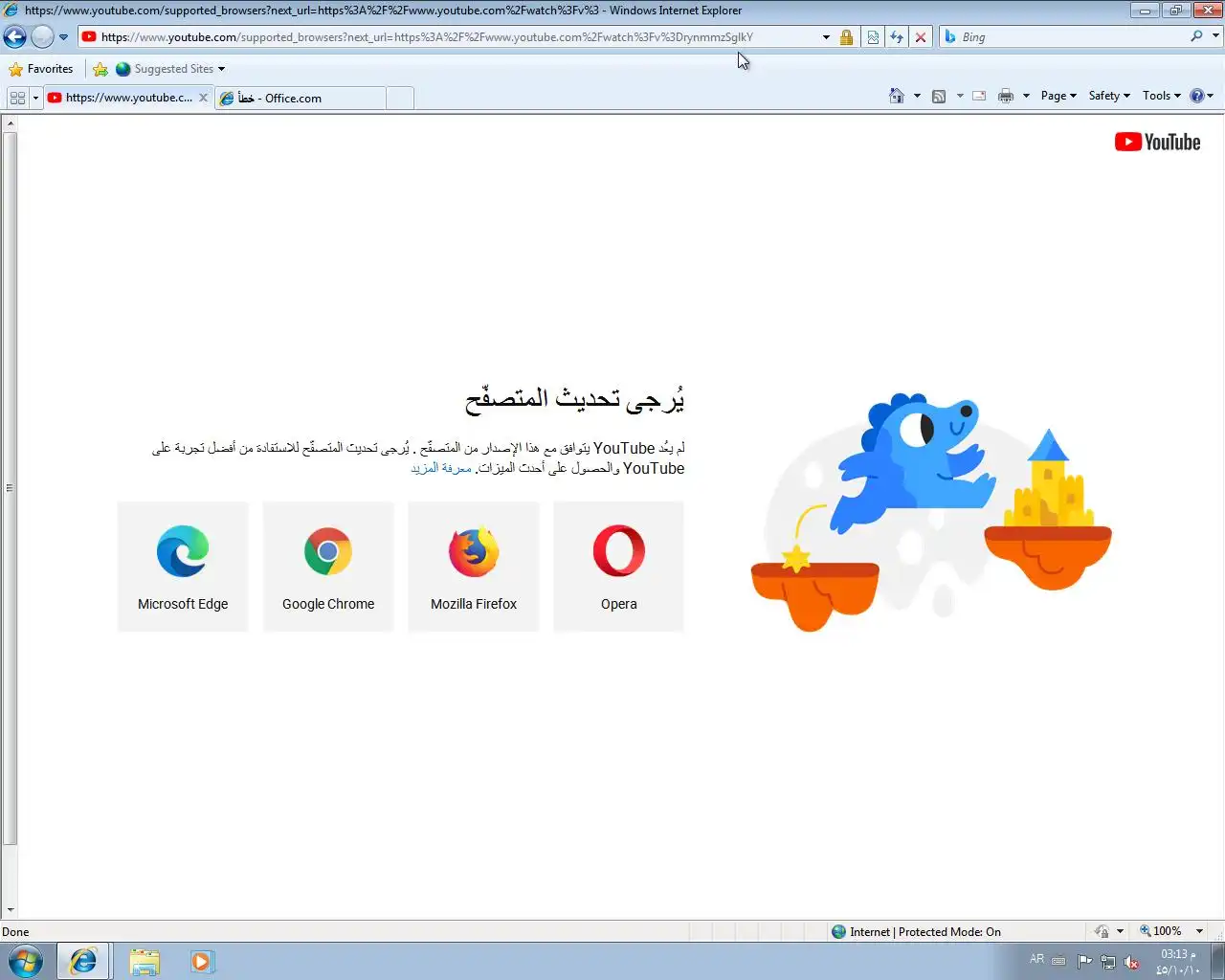
Task: Click the Read Mail icon
Action: 979,96
